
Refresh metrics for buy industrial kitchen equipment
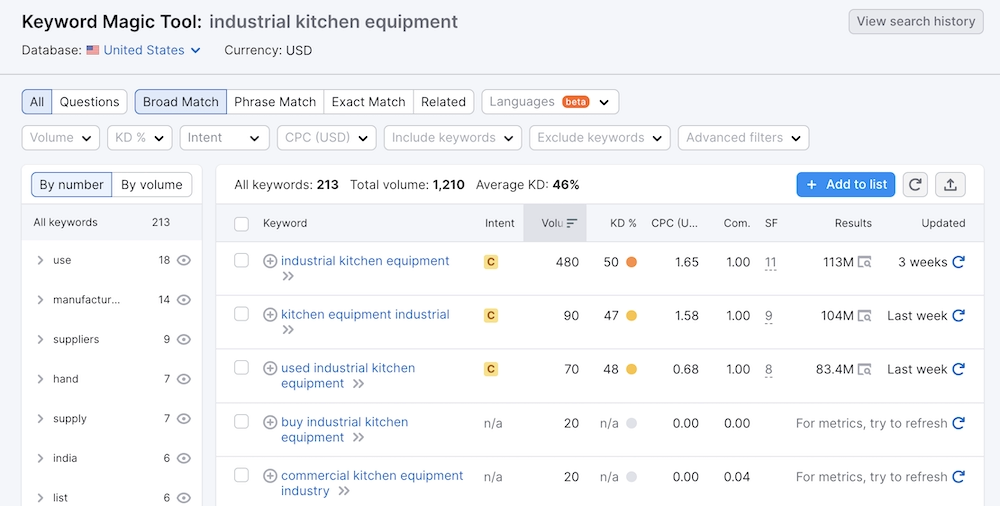click(x=958, y=423)
